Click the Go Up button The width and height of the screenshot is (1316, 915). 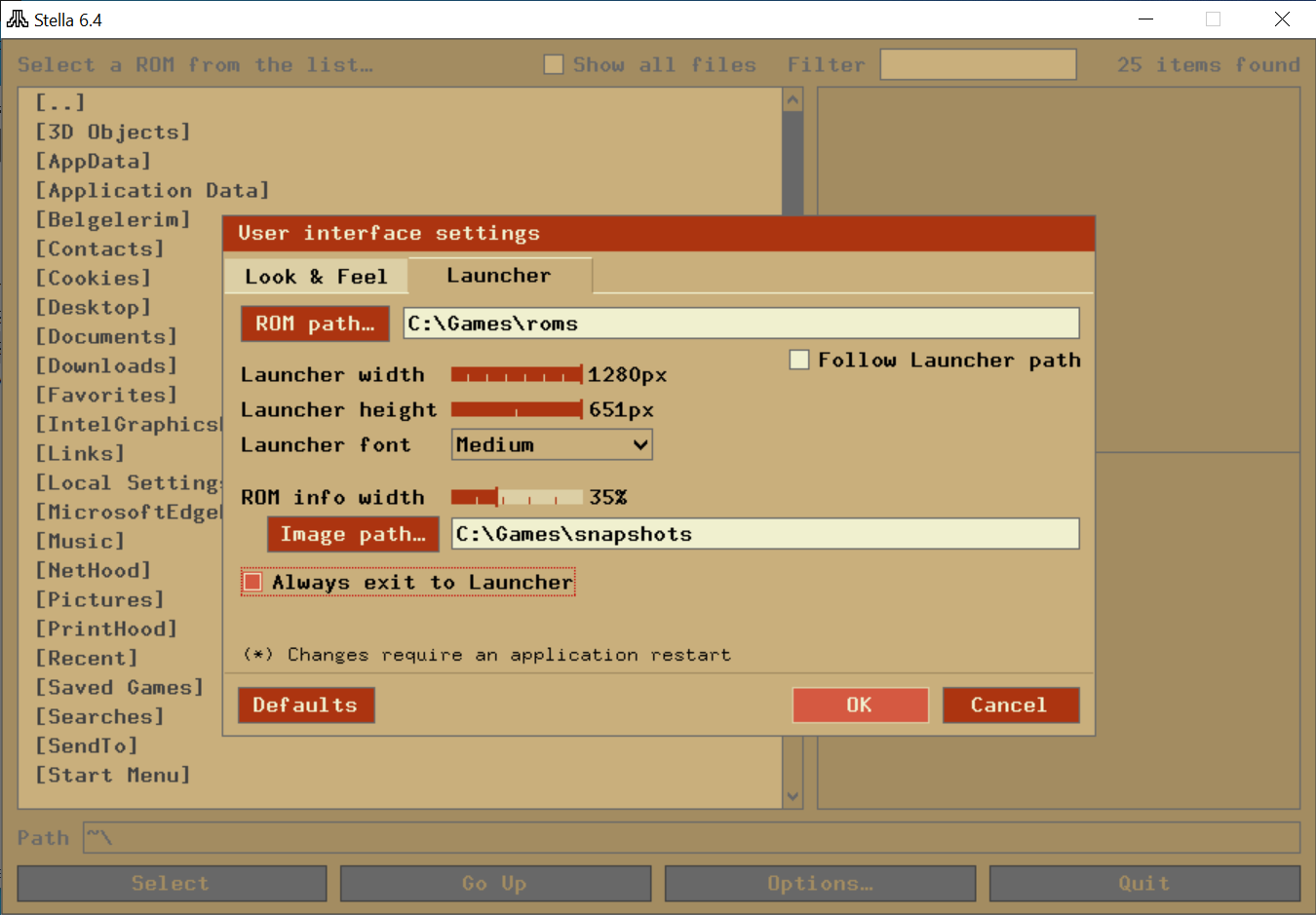[x=495, y=884]
